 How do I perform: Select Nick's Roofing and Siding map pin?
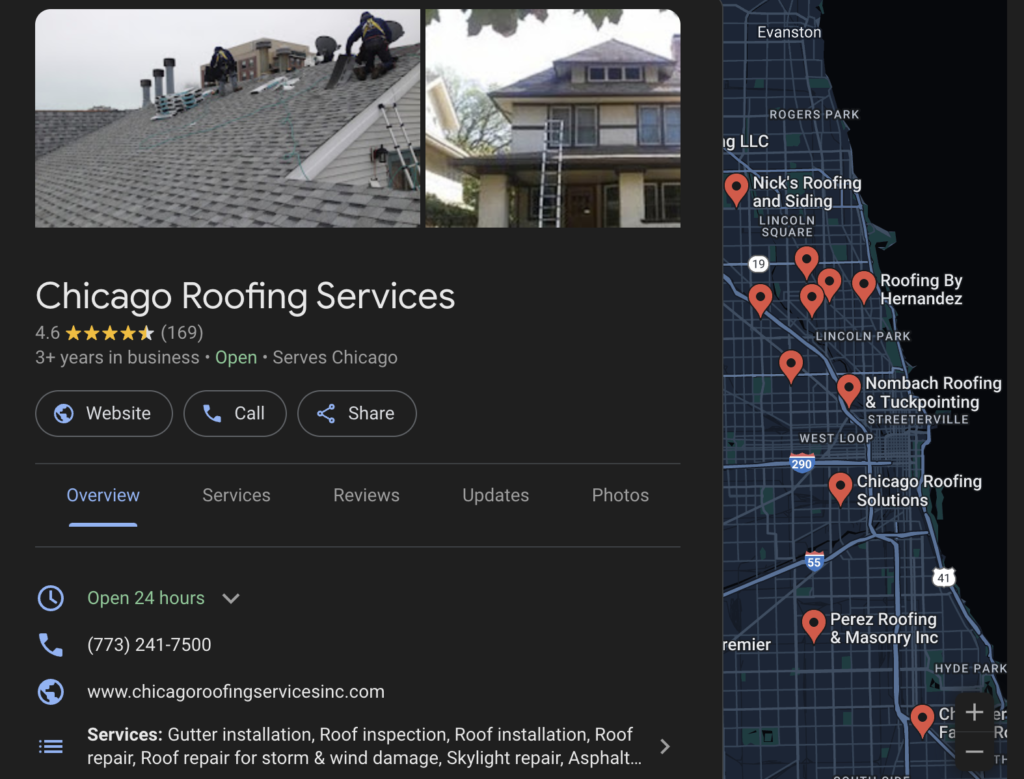(736, 189)
